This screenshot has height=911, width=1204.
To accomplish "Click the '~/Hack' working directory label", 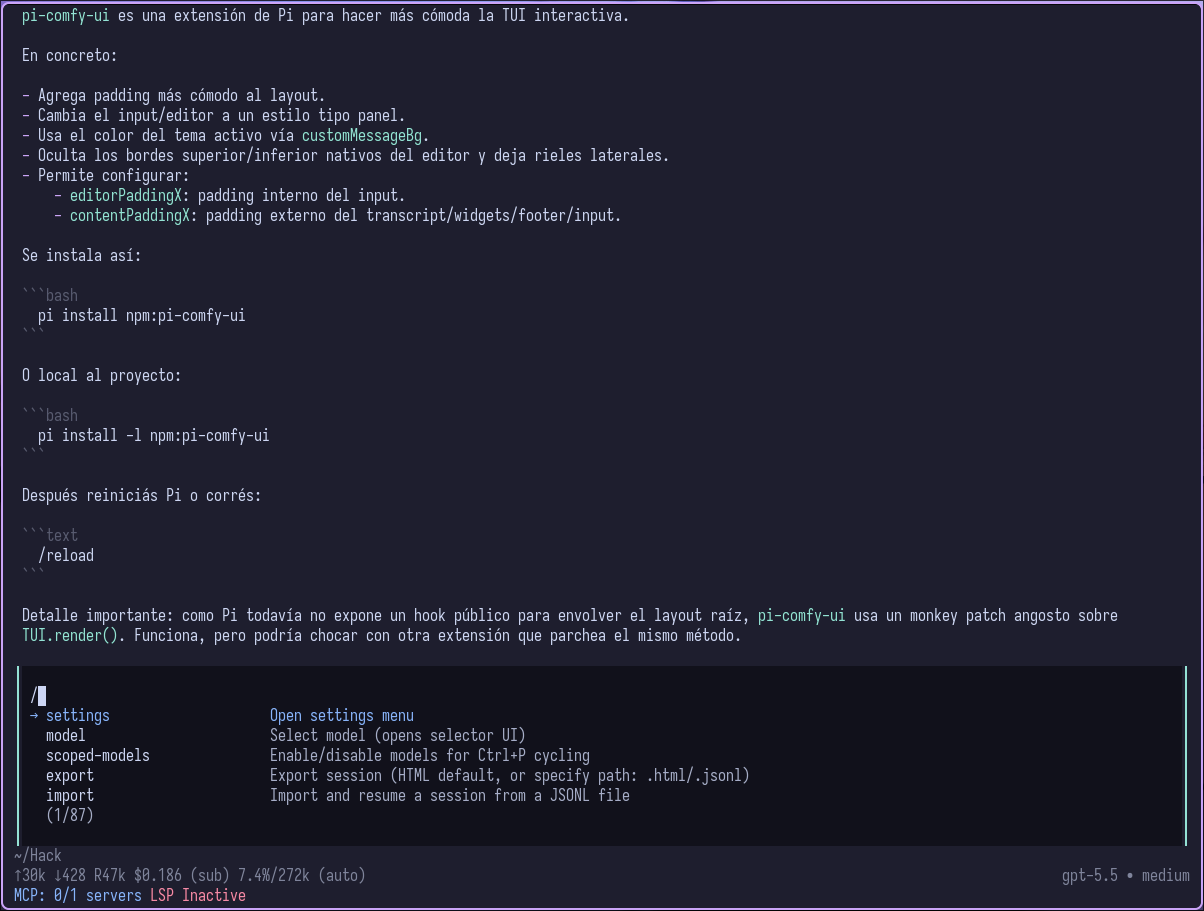I will (38, 856).
